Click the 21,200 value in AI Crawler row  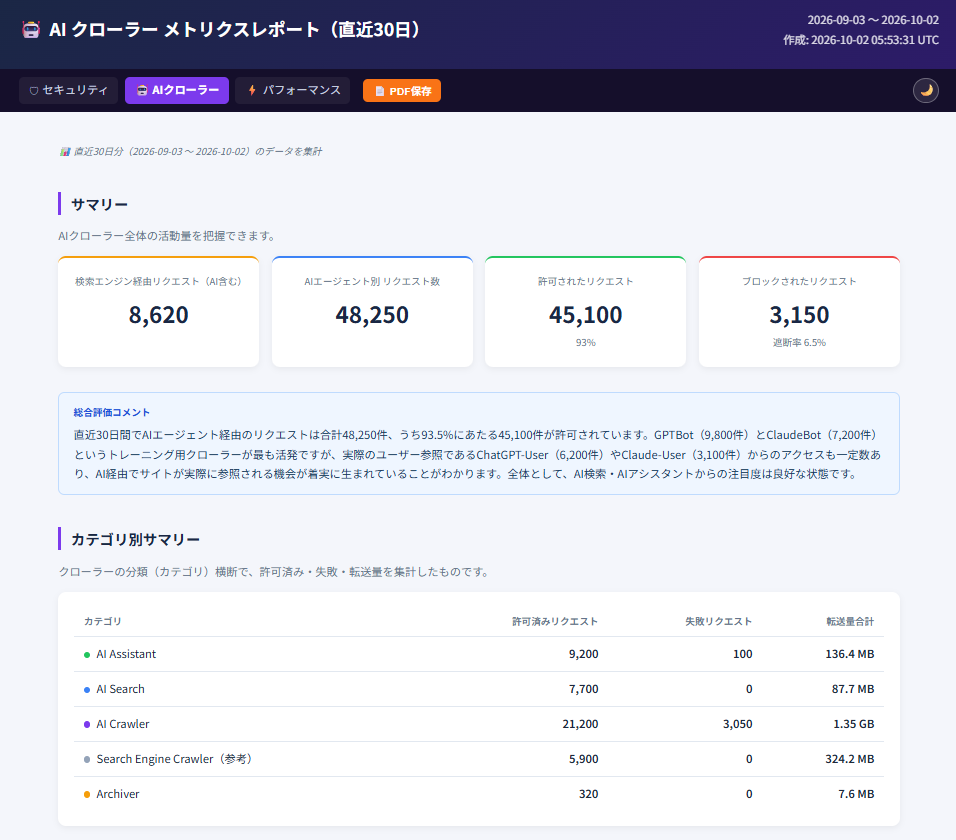580,724
